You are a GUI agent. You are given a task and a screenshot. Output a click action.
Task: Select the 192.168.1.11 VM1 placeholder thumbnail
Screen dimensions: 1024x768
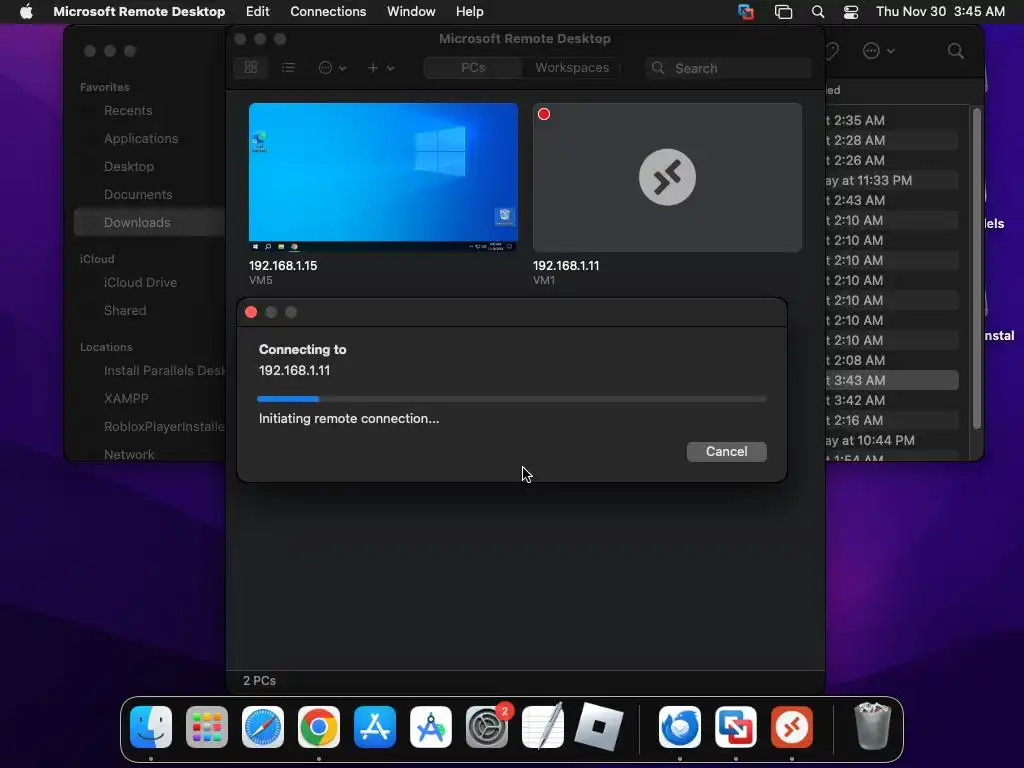tap(667, 177)
